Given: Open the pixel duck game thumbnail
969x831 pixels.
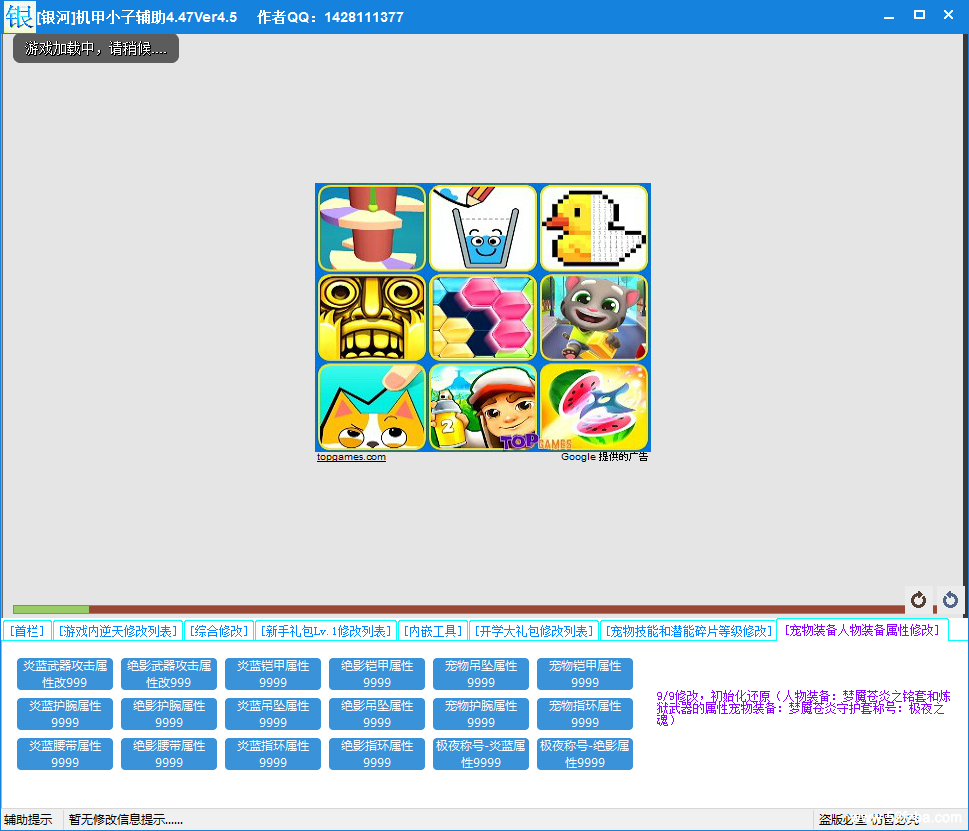Looking at the screenshot, I should 594,229.
